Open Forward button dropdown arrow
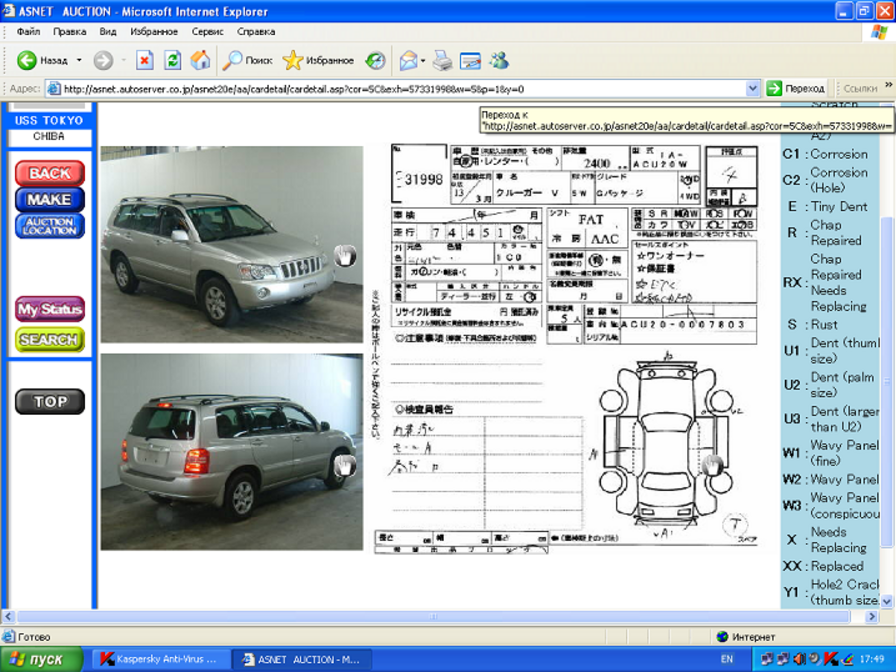896x672 pixels. [123, 60]
